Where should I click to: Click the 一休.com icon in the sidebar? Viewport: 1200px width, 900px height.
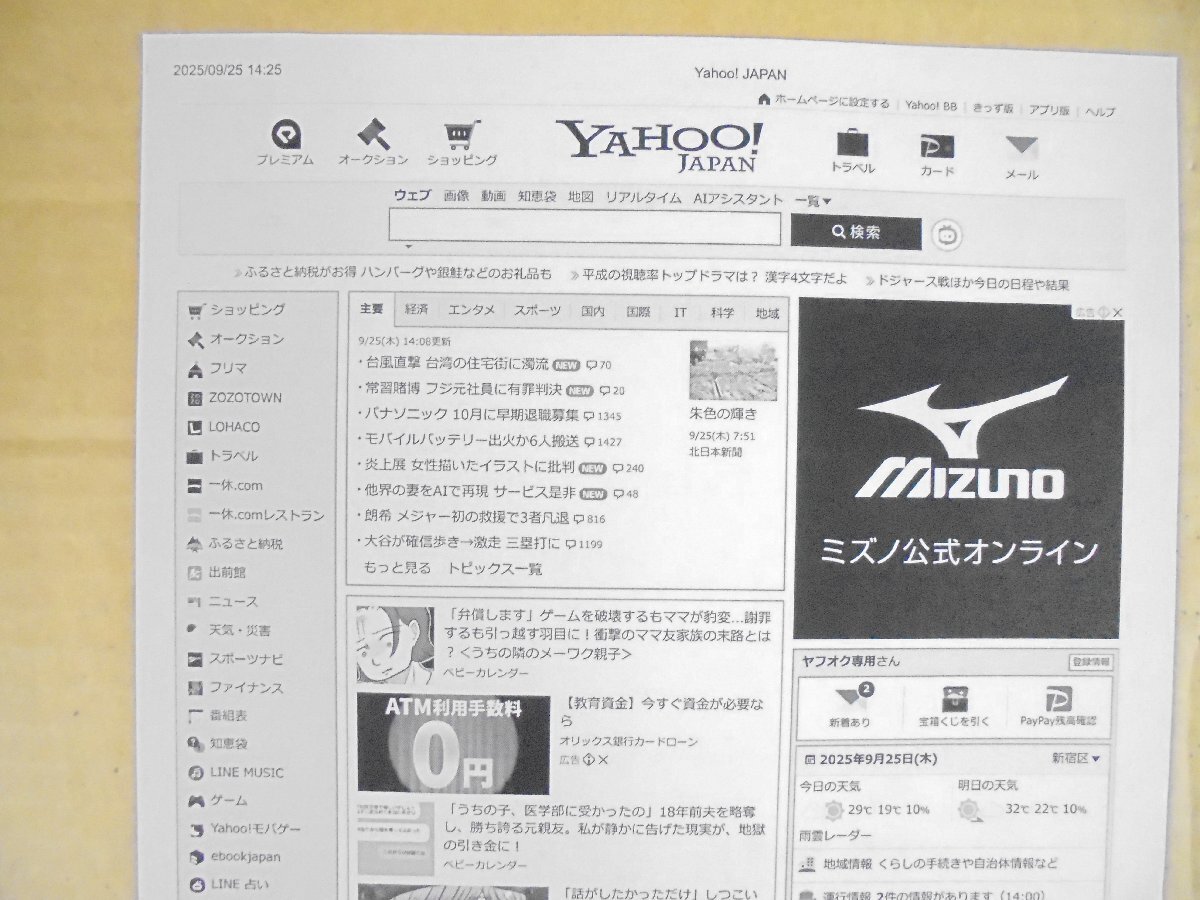[x=196, y=486]
